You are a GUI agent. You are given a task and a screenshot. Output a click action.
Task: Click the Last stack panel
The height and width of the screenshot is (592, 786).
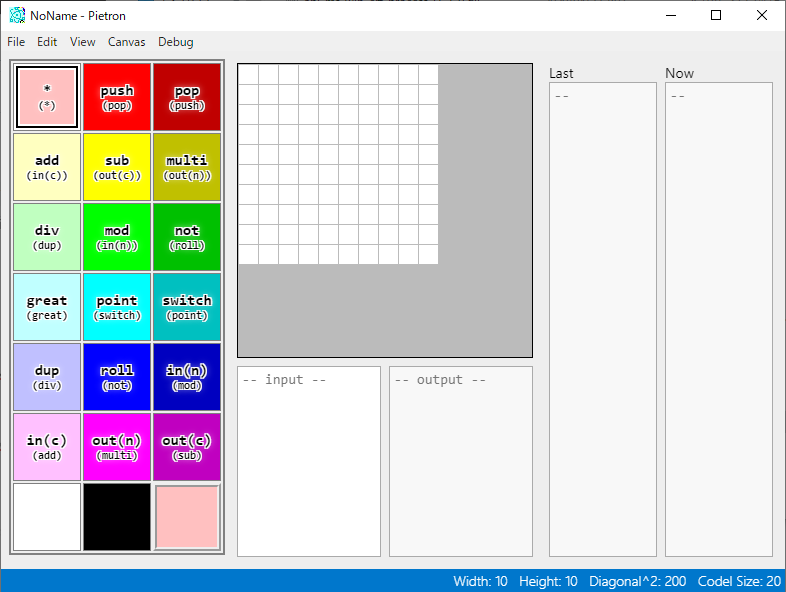[x=603, y=319]
